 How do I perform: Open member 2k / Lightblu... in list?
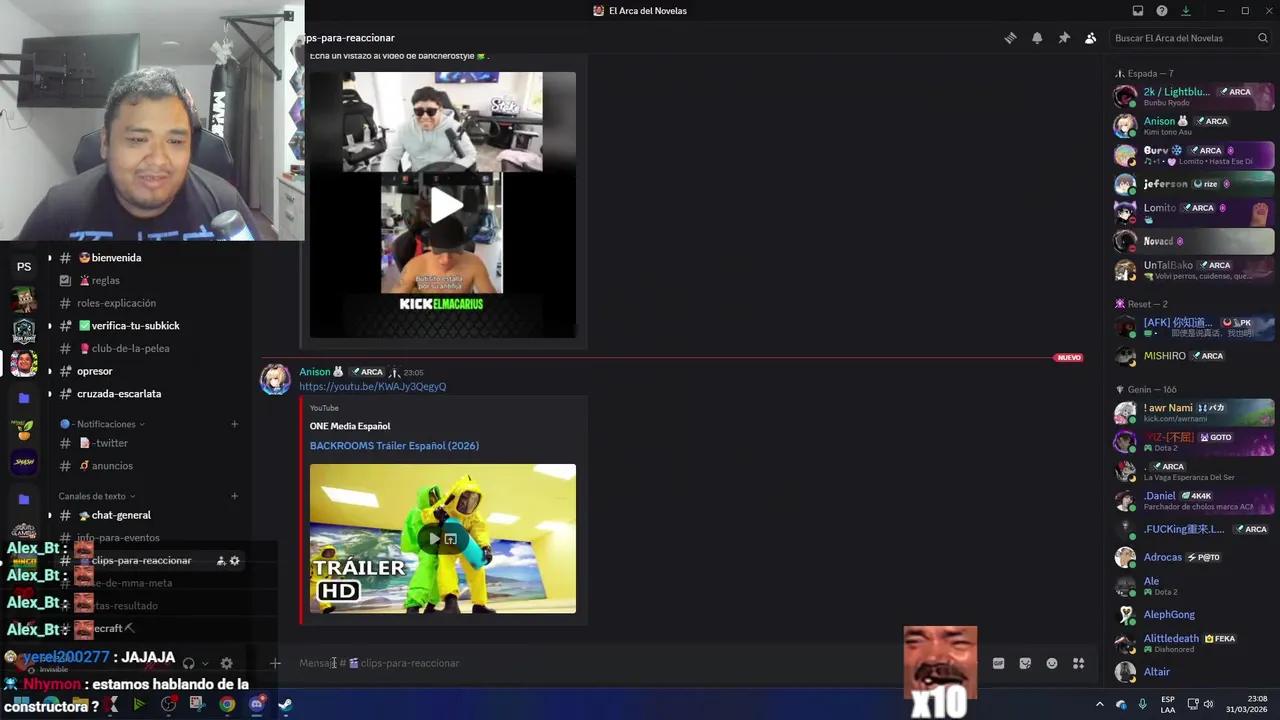coord(1194,96)
